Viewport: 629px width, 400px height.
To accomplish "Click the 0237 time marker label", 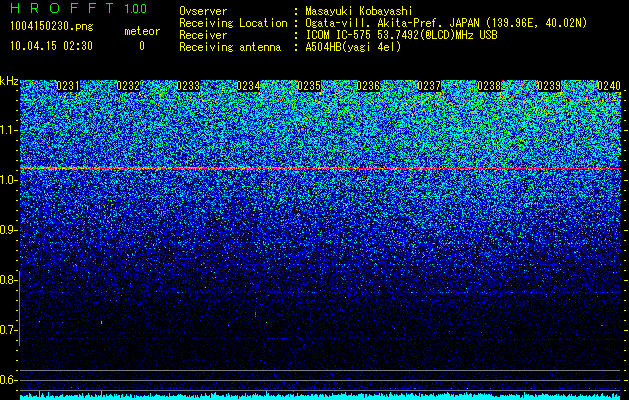I will pos(429,86).
